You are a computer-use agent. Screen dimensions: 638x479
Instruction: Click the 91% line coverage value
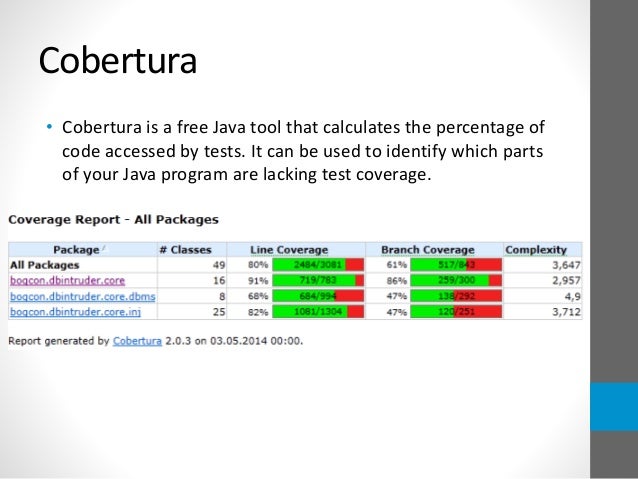258,281
